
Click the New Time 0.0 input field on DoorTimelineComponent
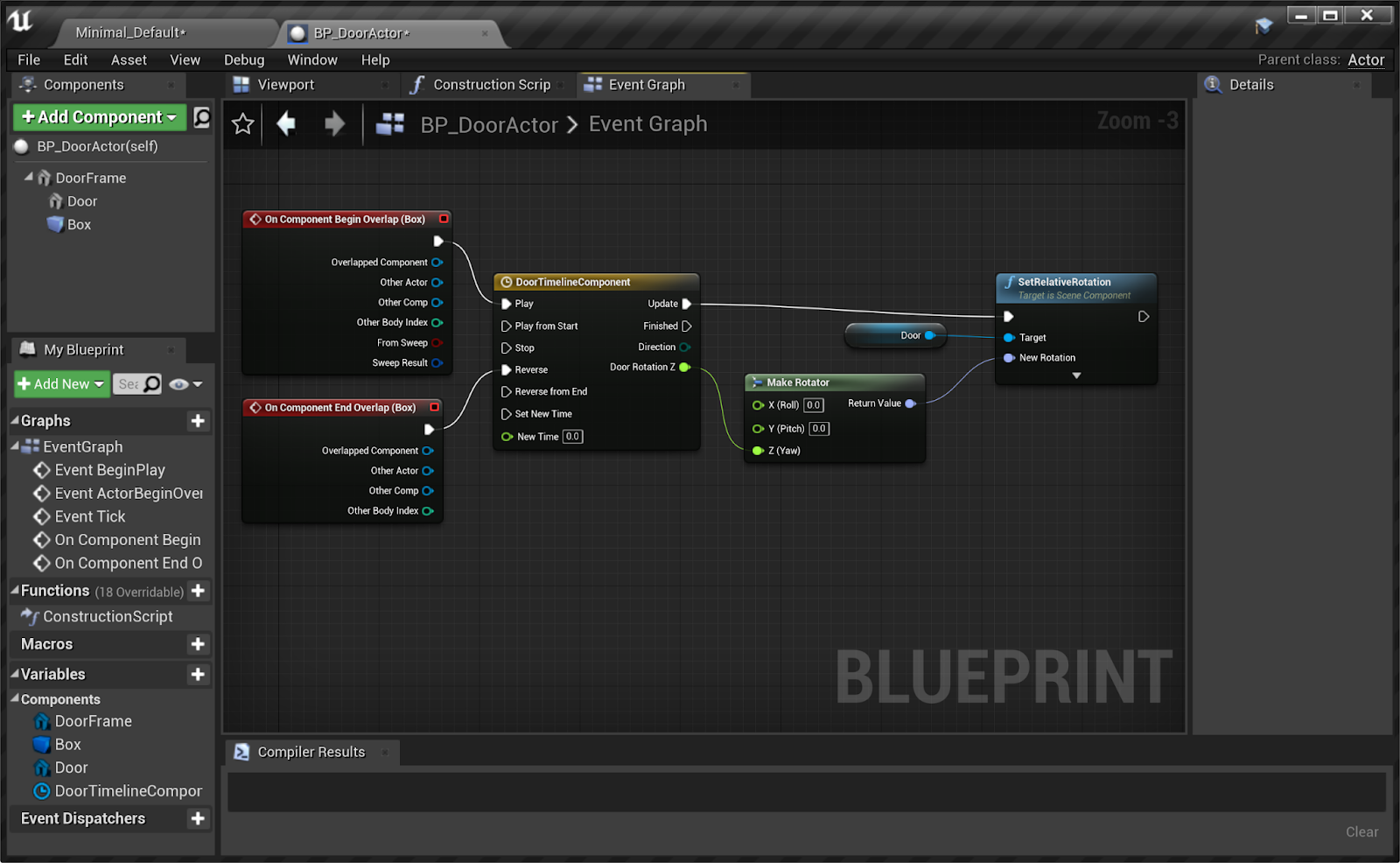572,436
